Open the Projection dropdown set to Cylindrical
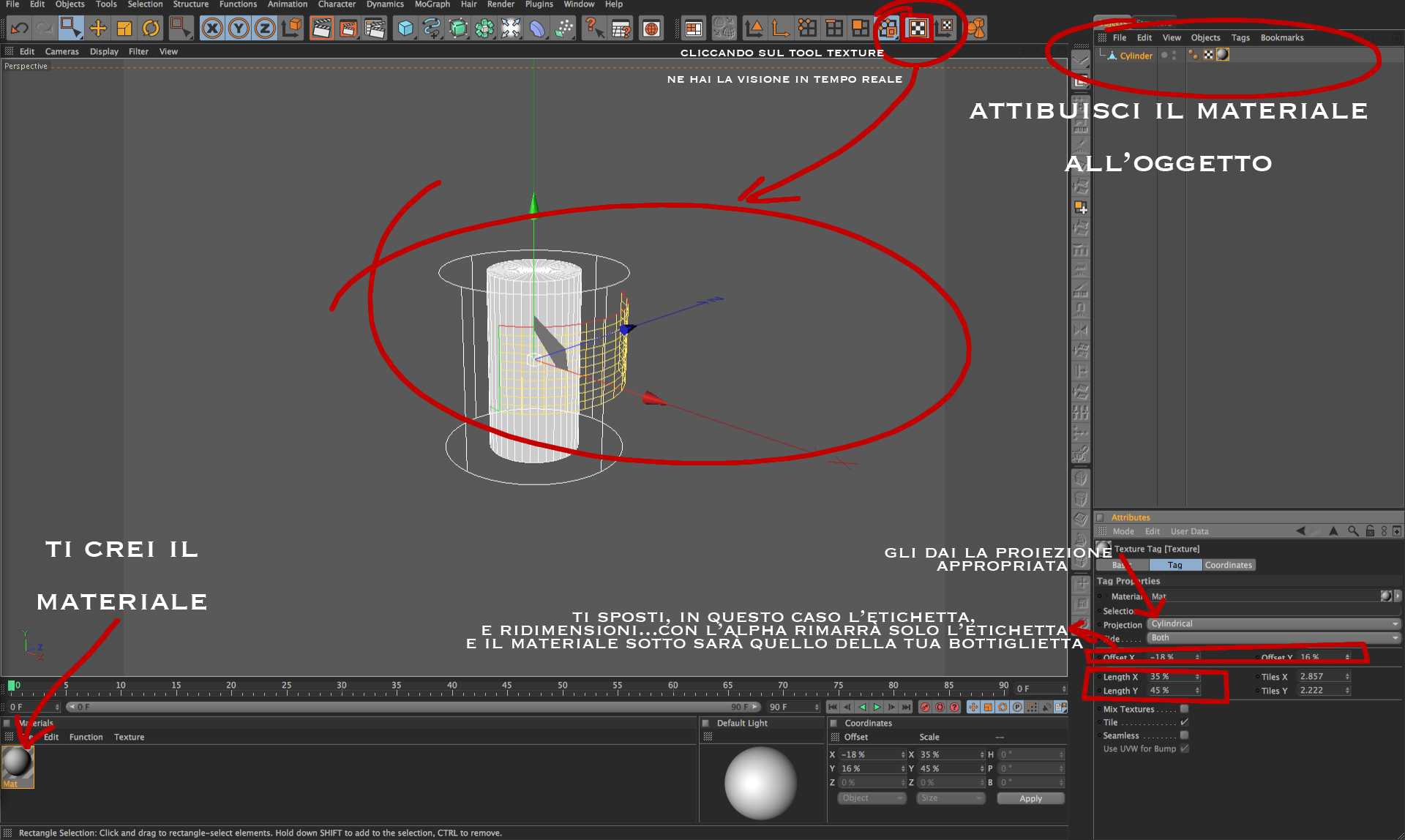The height and width of the screenshot is (840, 1405). point(1272,624)
